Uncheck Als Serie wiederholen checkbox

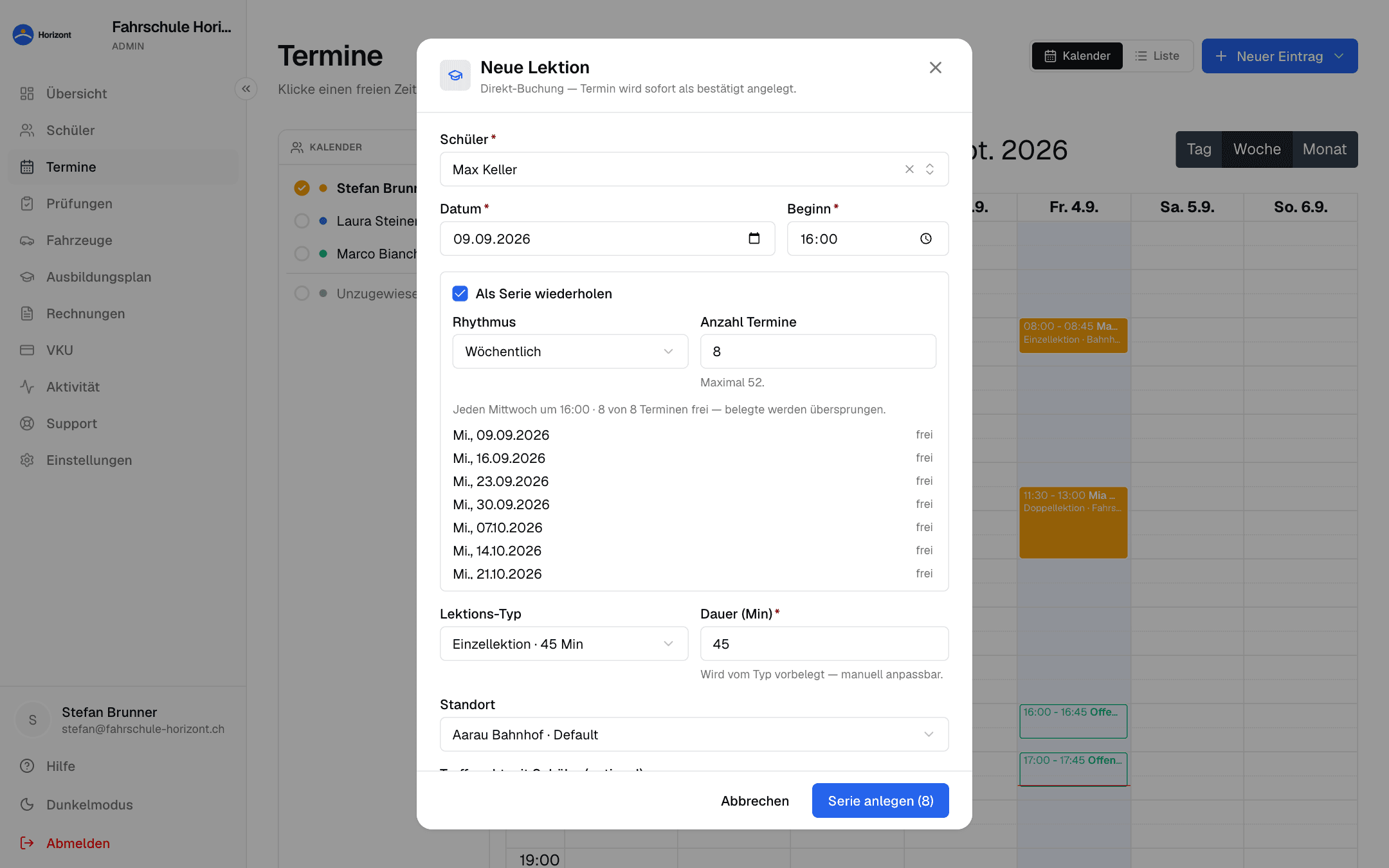tap(460, 294)
